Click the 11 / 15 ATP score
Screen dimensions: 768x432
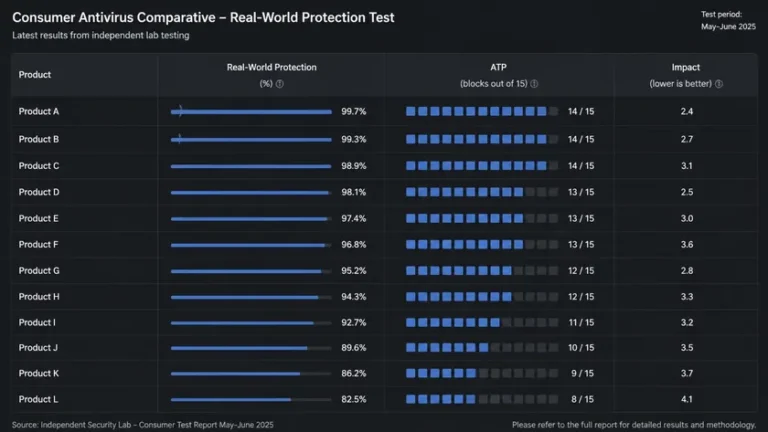click(581, 323)
